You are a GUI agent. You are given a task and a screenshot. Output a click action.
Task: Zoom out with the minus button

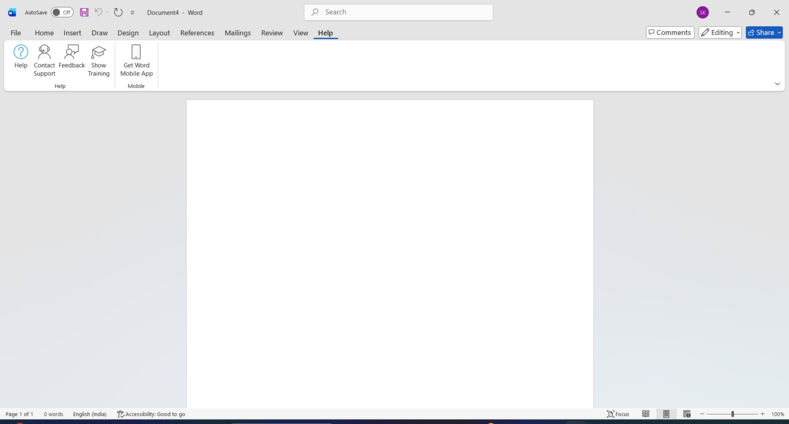(x=702, y=414)
